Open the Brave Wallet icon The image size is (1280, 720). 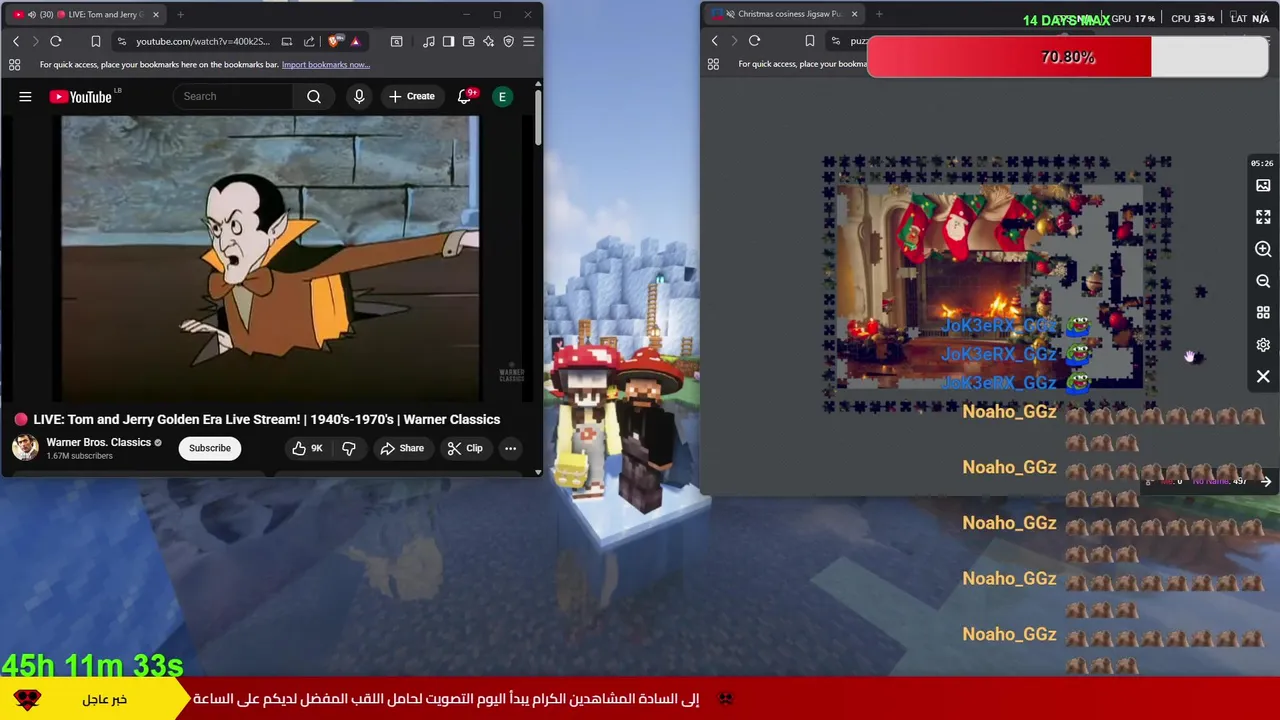(468, 41)
